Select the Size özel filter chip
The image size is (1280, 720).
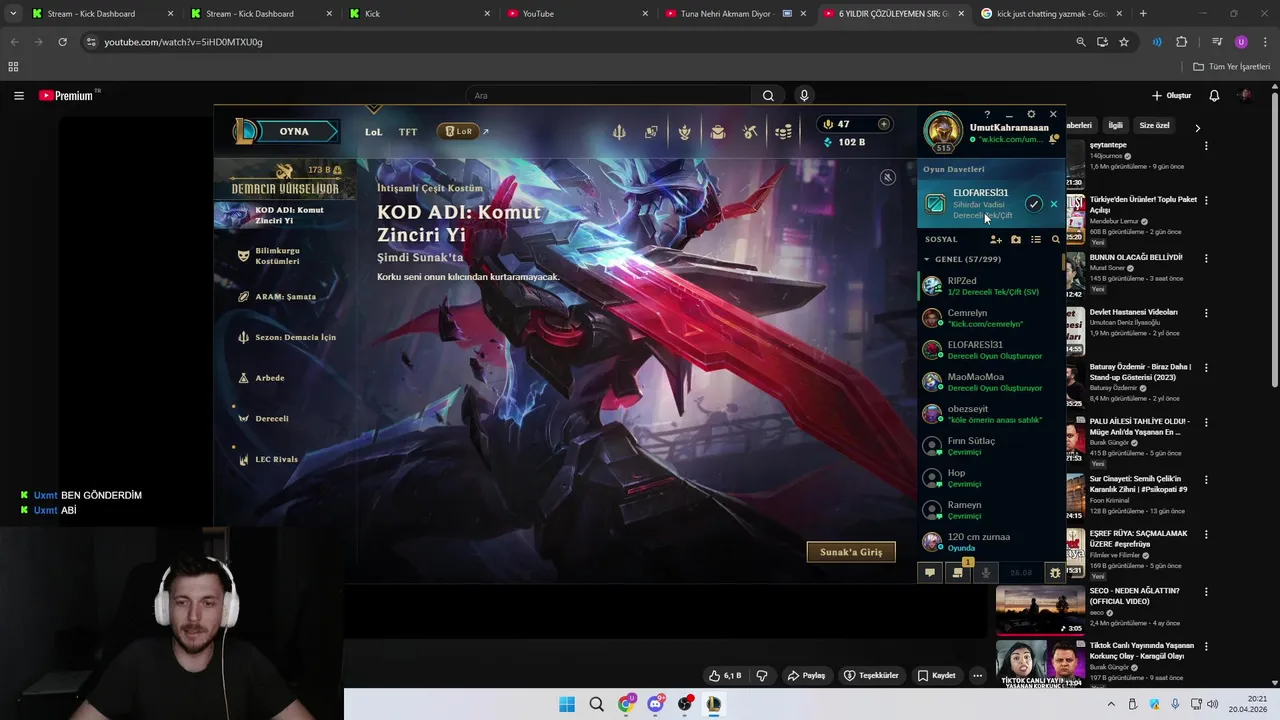1154,126
